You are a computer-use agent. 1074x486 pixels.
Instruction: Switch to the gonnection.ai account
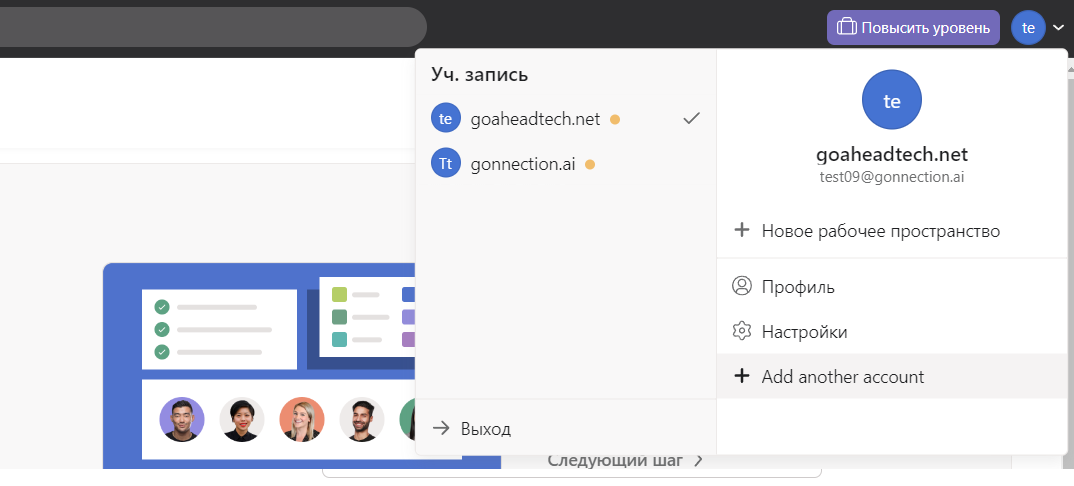click(x=522, y=164)
